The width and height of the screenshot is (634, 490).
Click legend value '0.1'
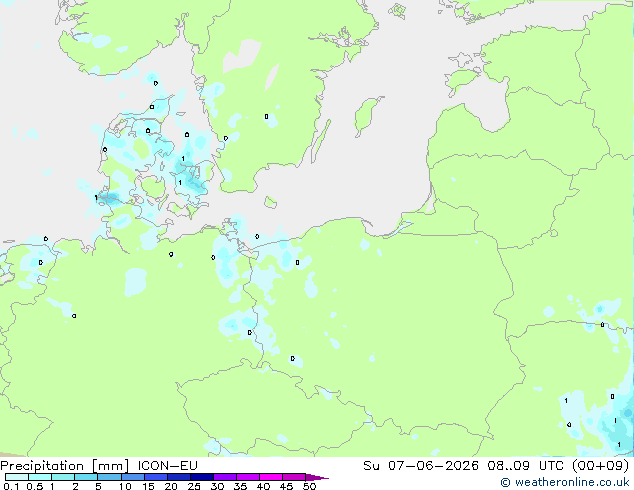pyautogui.click(x=11, y=486)
